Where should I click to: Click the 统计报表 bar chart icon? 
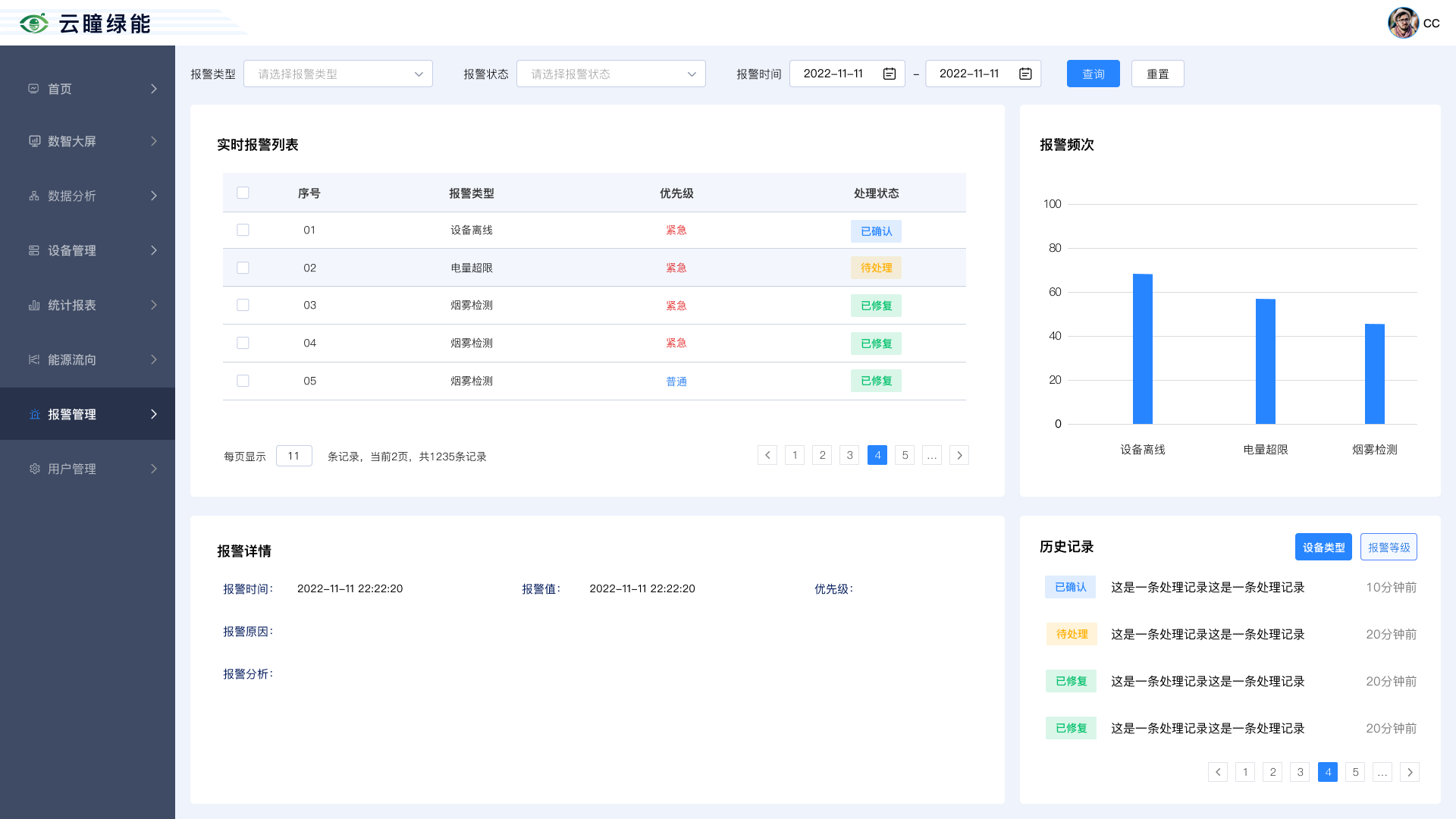pos(34,305)
